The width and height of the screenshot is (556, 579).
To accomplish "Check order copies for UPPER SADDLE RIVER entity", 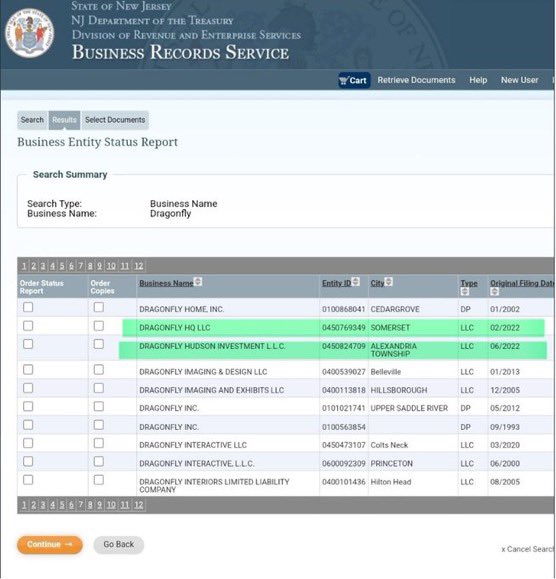I will pyautogui.click(x=99, y=407).
